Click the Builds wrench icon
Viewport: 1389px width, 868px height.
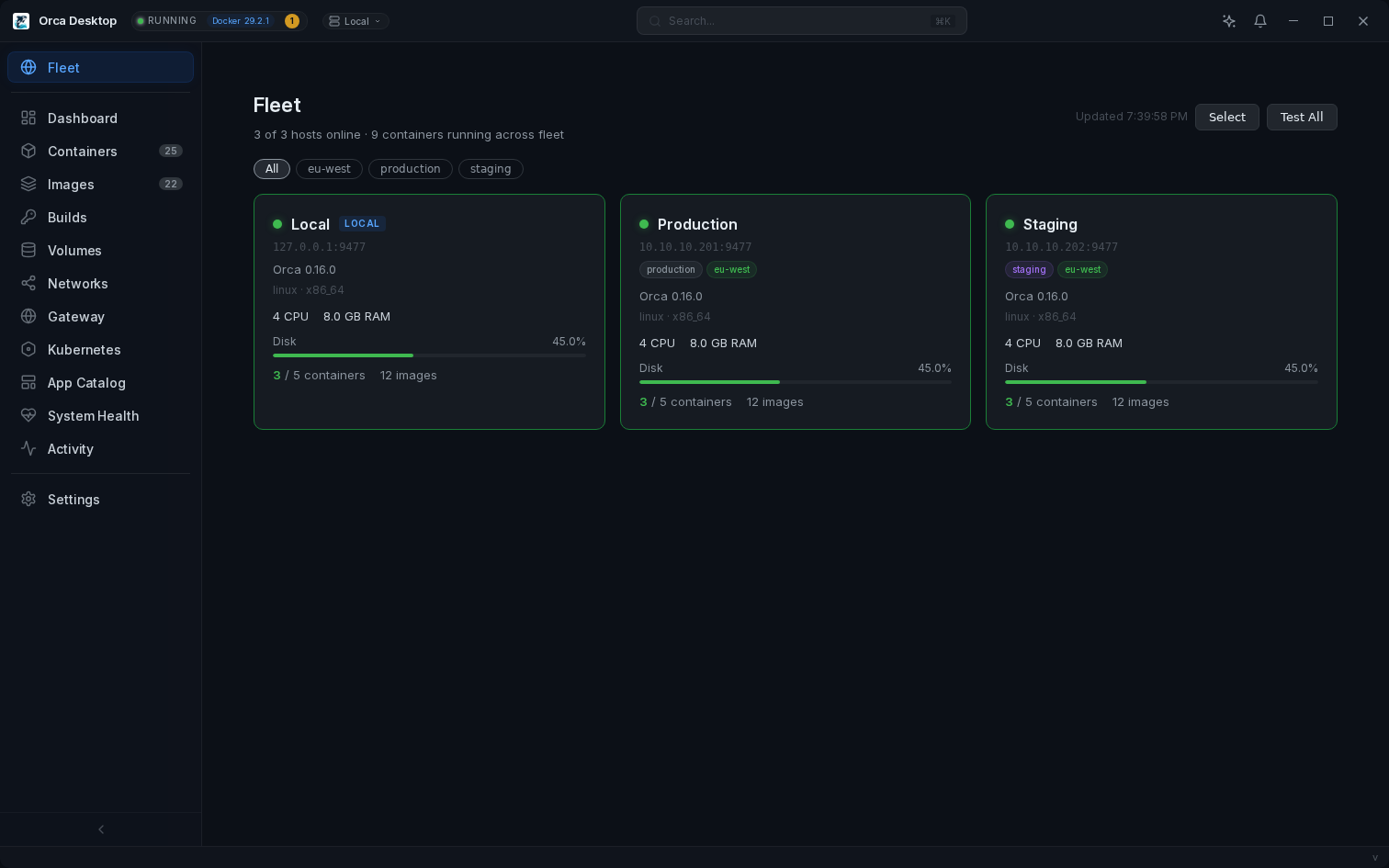pos(28,217)
